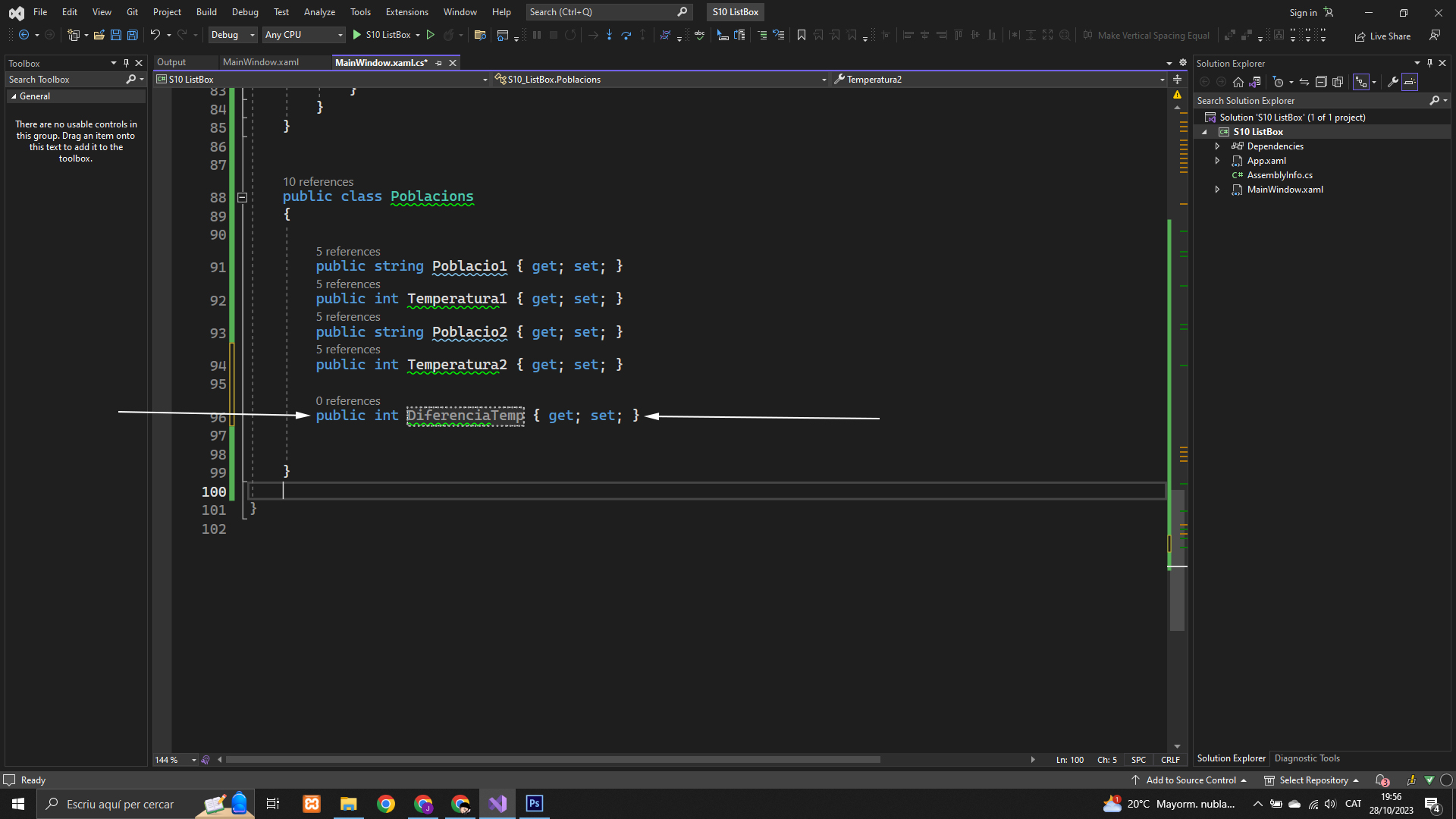Click the Undo arrow icon

click(155, 35)
